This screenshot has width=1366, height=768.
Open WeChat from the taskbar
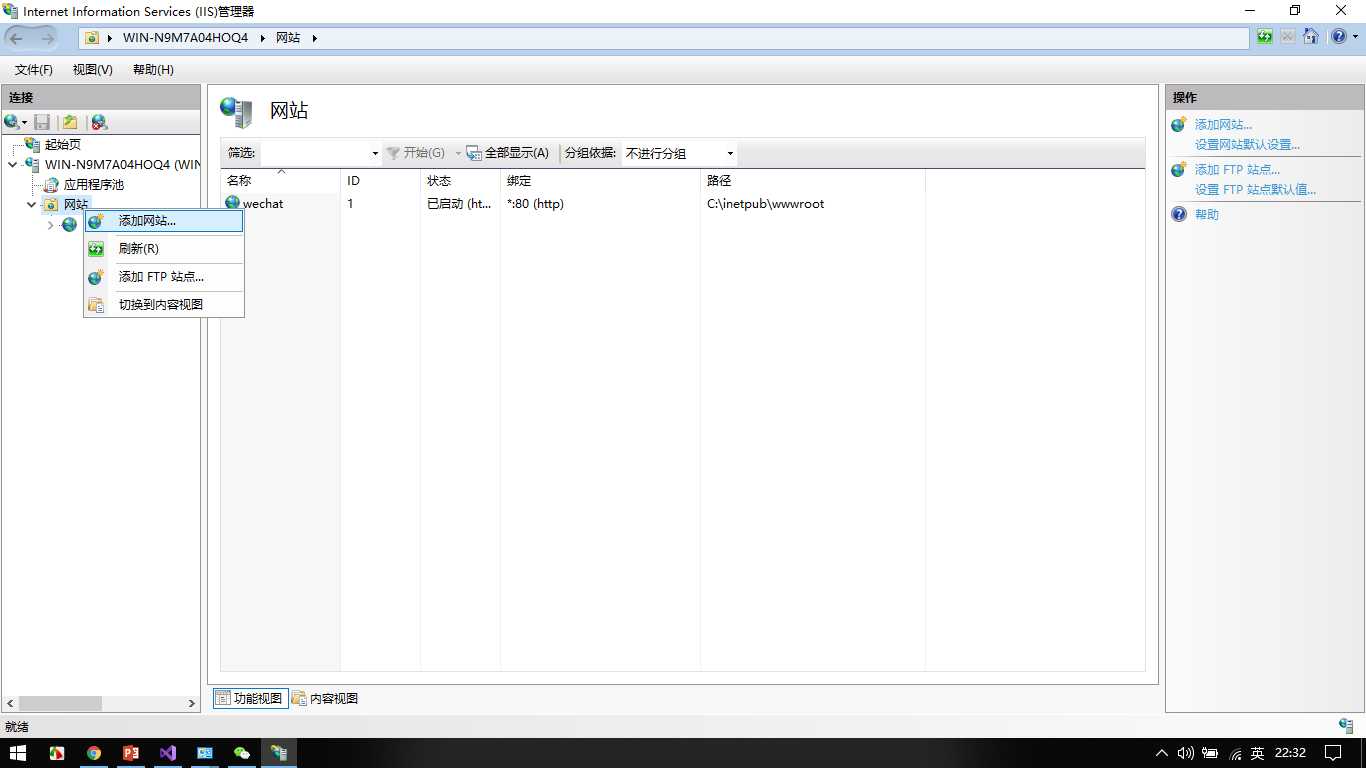(241, 753)
